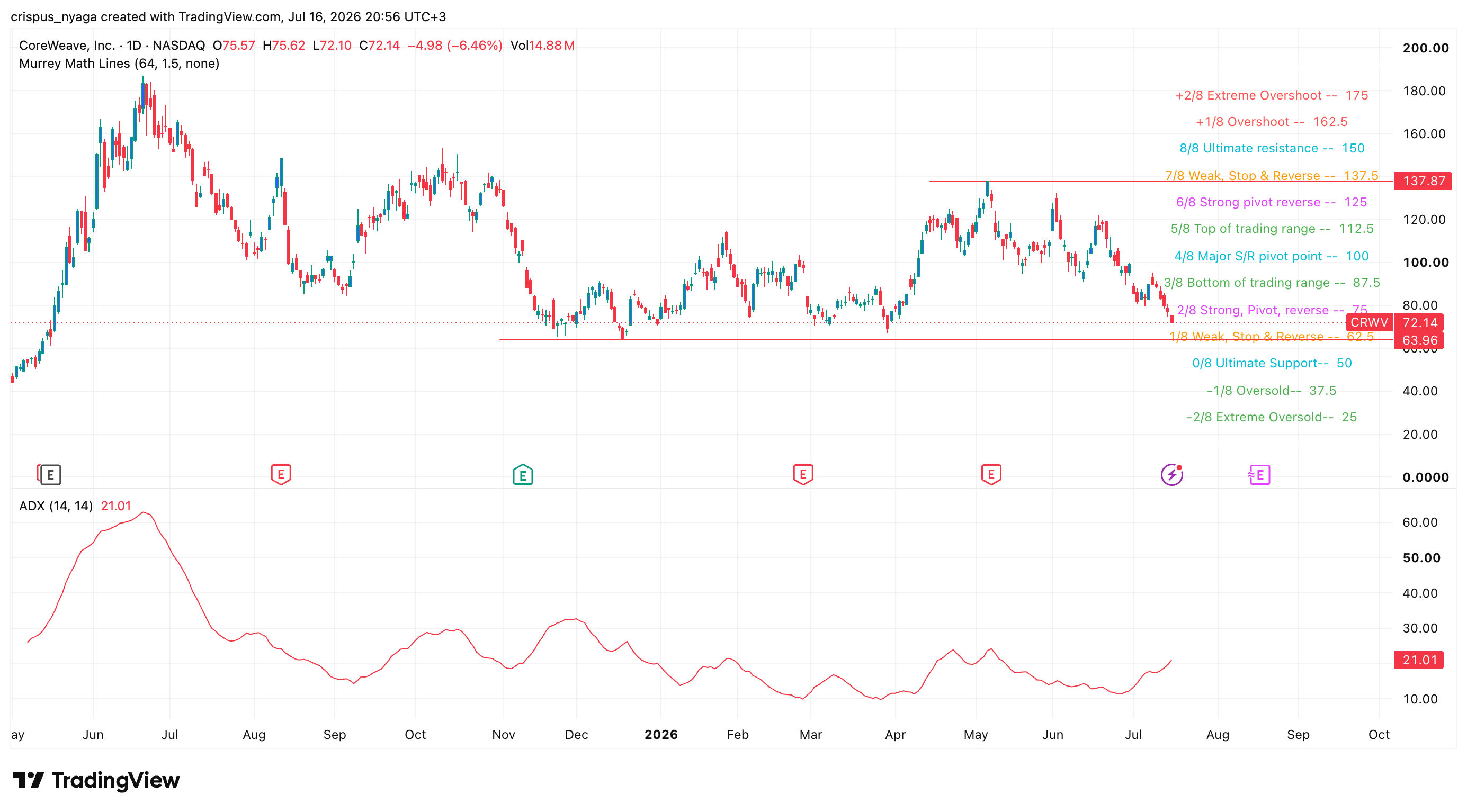Click the 2026 year label on time axis
This screenshot has height=812, width=1467.
click(661, 735)
